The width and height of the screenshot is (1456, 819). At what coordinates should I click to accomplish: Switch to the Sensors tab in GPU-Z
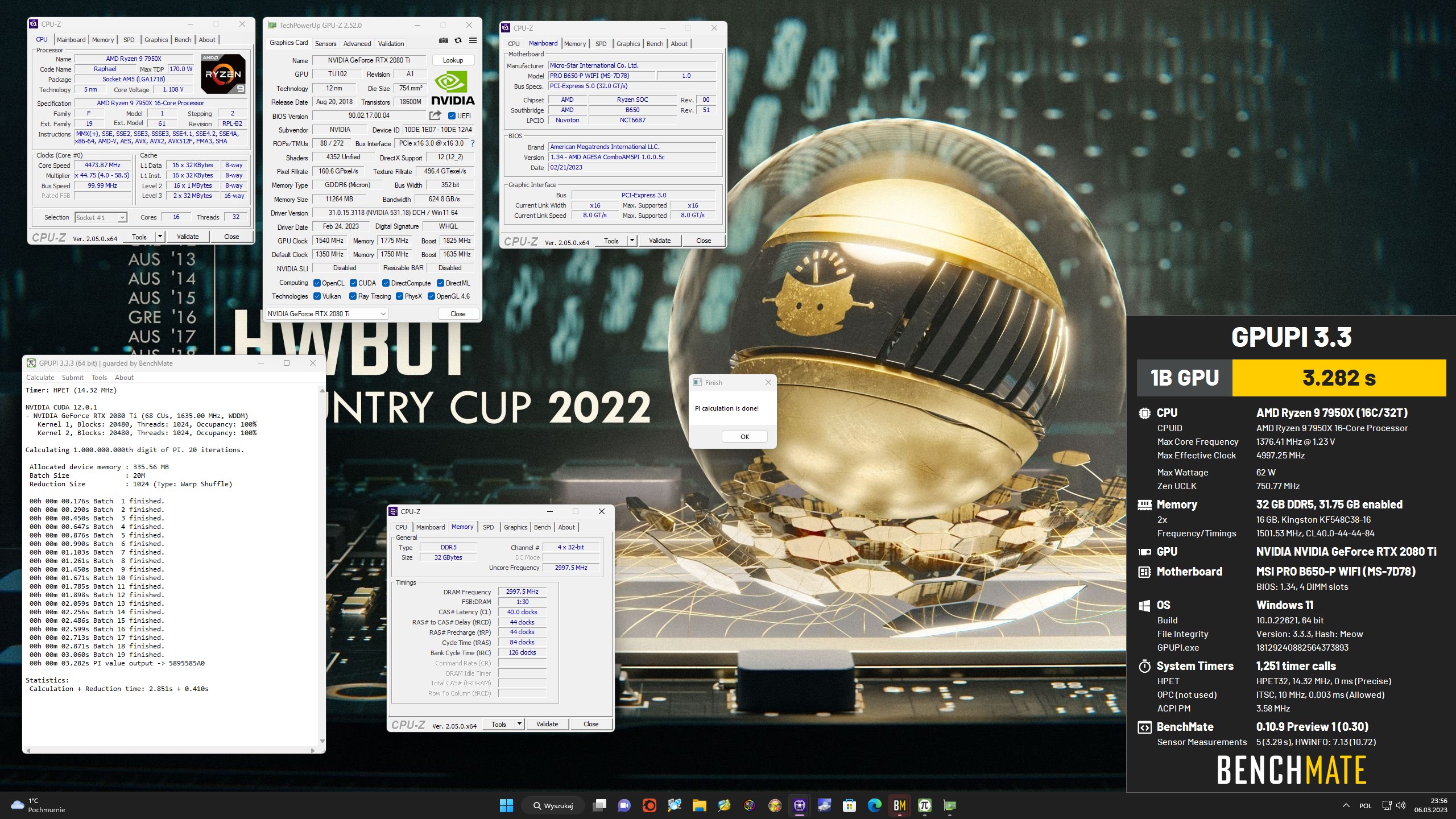pyautogui.click(x=326, y=44)
